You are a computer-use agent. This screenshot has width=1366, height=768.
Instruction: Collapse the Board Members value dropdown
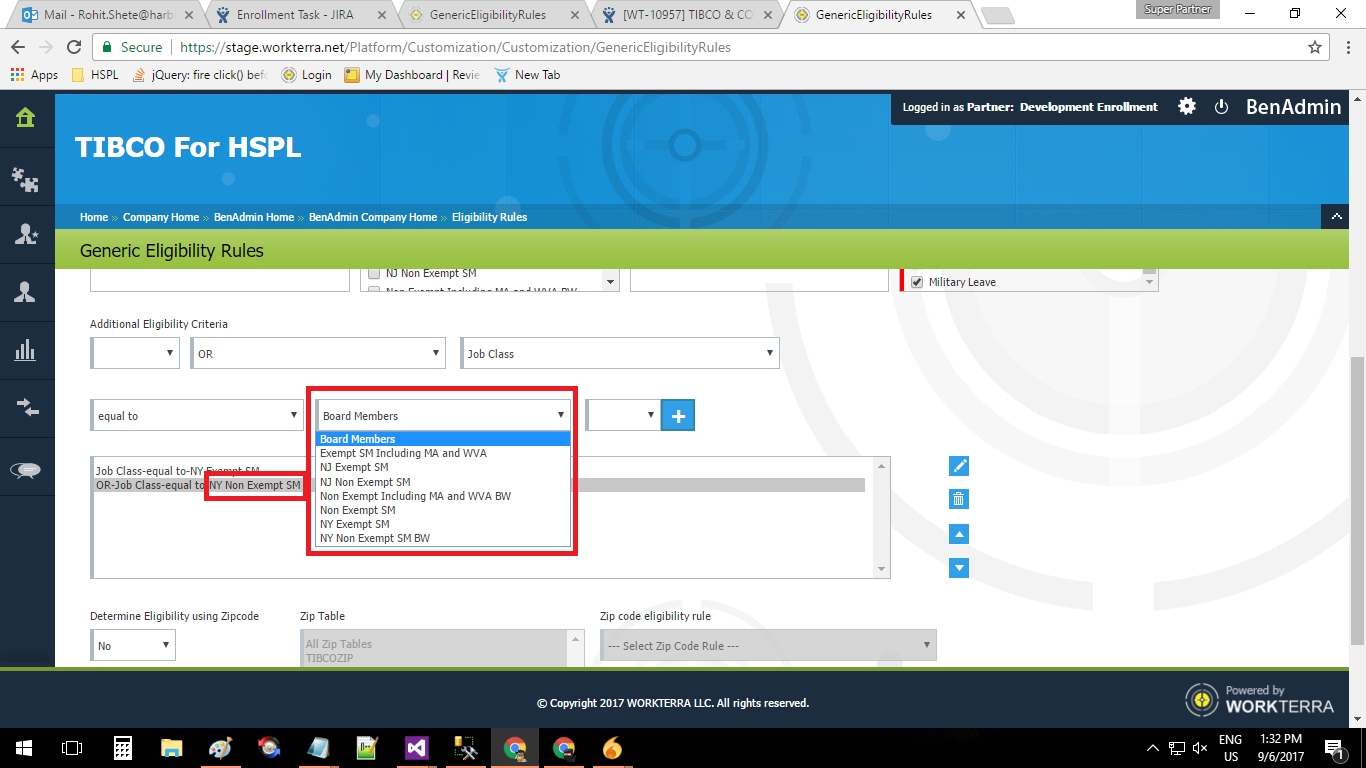click(x=443, y=415)
